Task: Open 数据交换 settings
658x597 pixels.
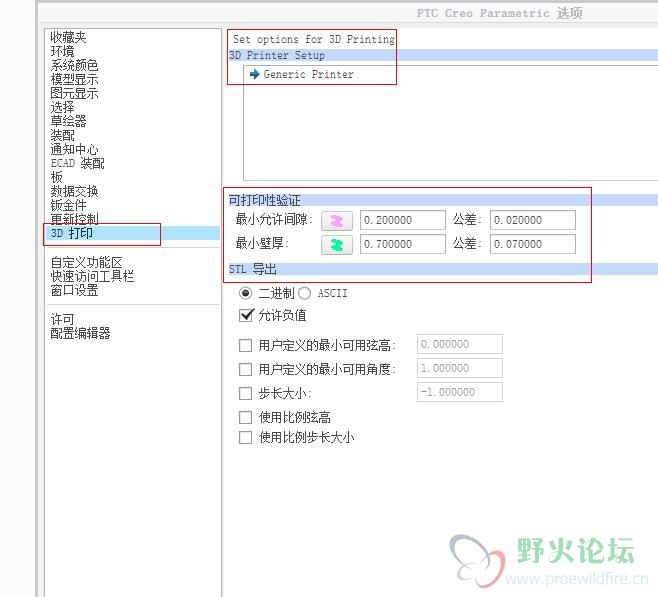Action: pos(74,191)
